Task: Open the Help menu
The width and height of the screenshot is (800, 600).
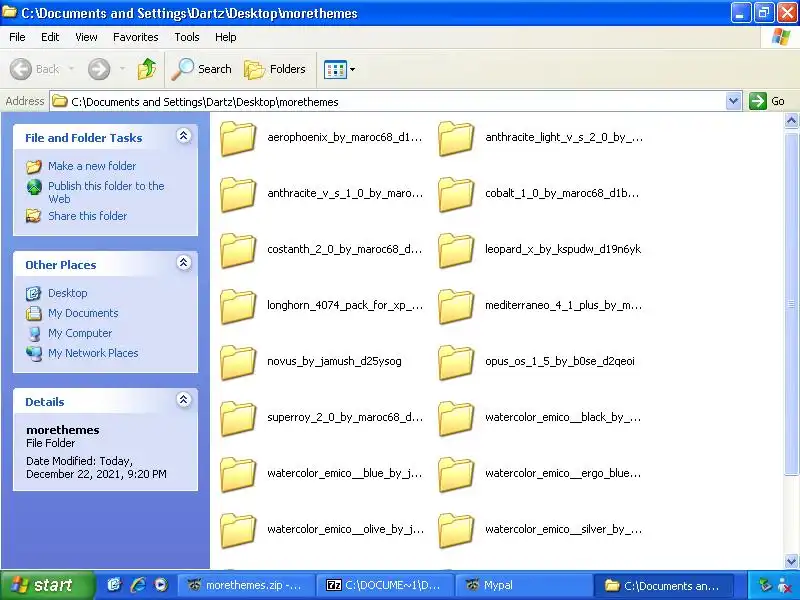Action: coord(226,37)
